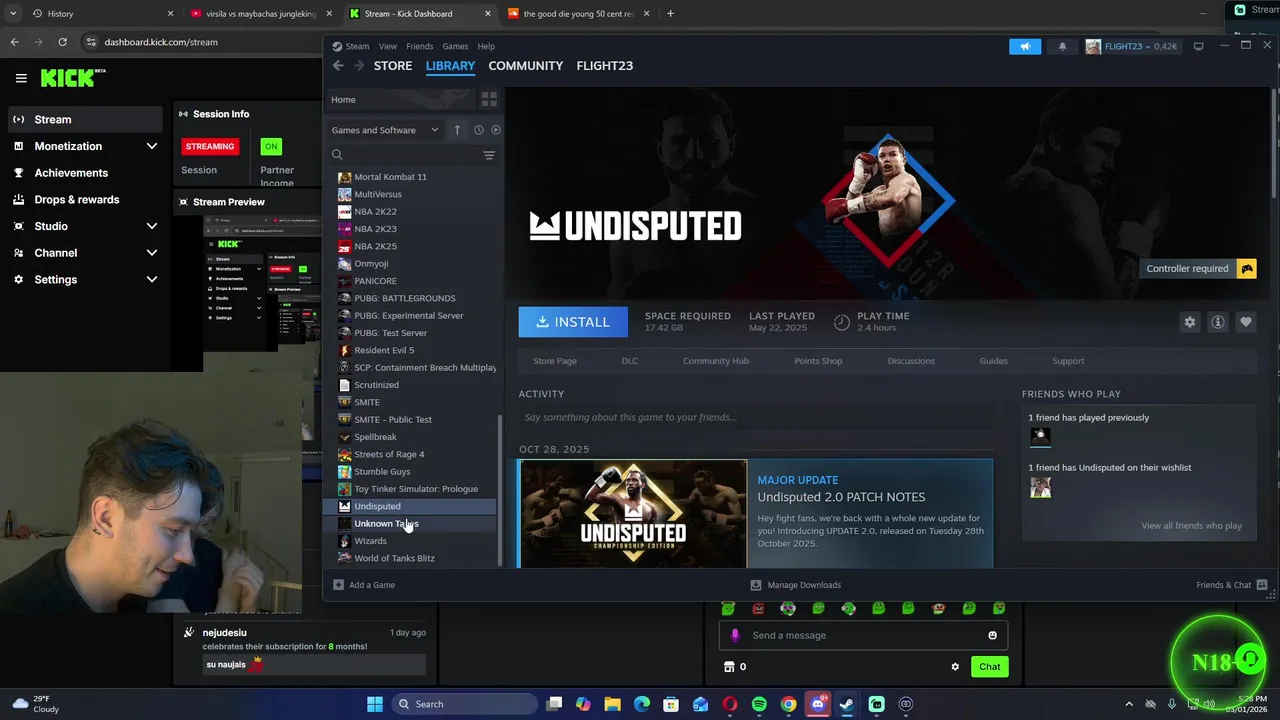Open Manage Downloads
The image size is (1280, 720).
pyautogui.click(x=795, y=585)
